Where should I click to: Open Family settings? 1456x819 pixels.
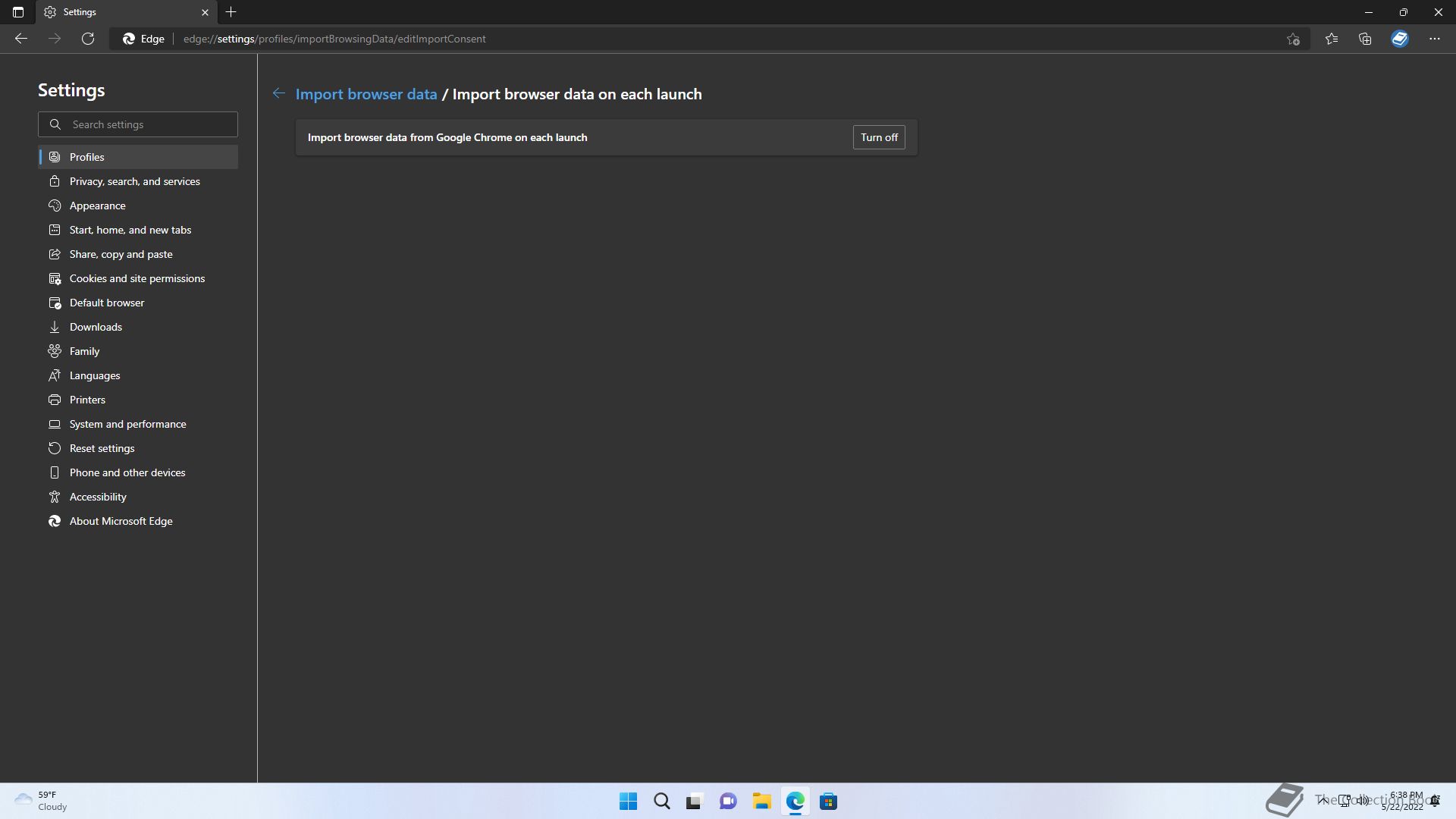pyautogui.click(x=138, y=351)
